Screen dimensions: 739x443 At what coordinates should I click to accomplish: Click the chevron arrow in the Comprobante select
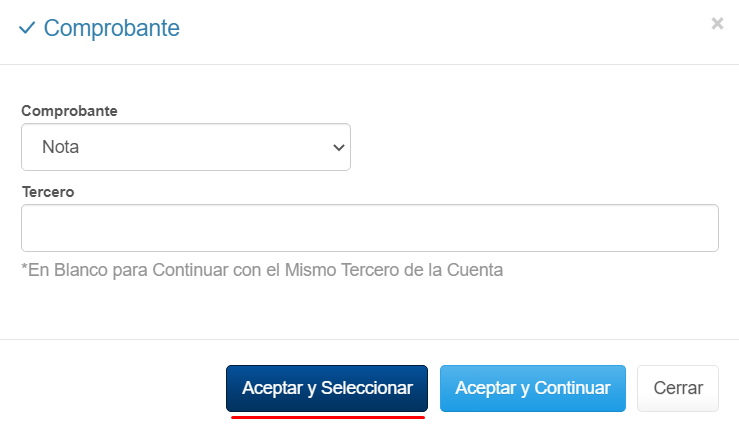[337, 147]
